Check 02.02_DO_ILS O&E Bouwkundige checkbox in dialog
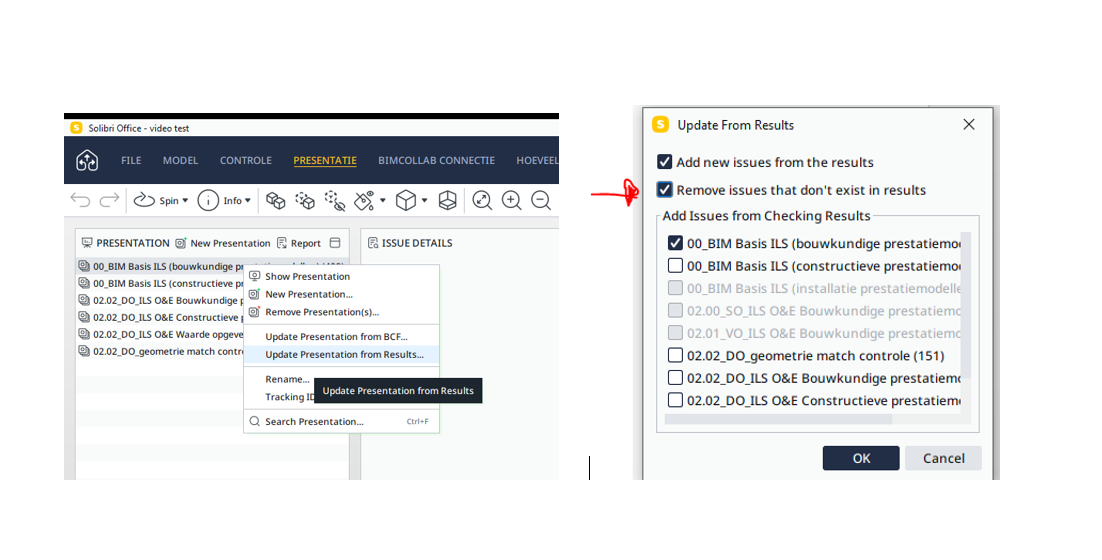1102x560 pixels. (x=675, y=378)
